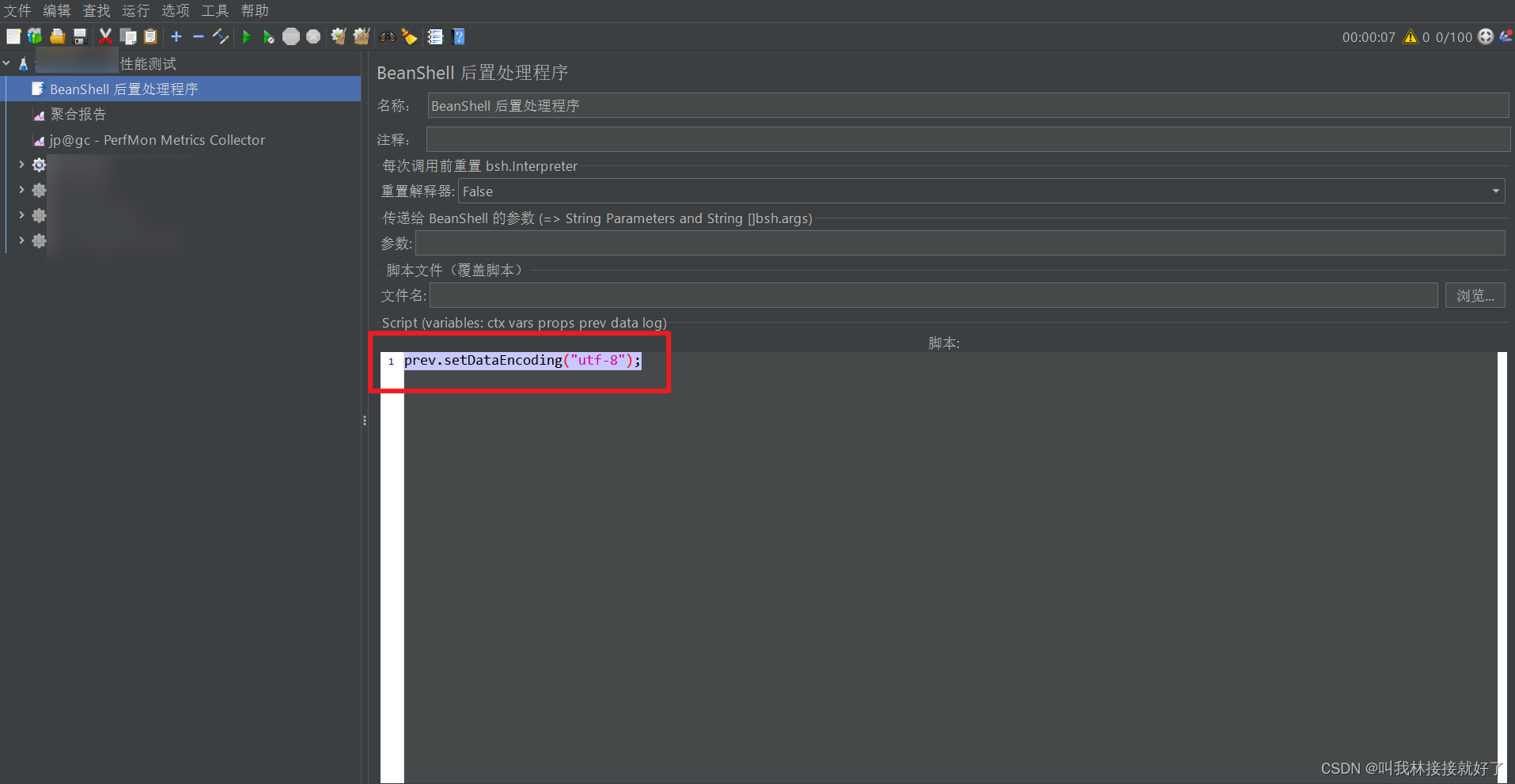1515x784 pixels.
Task: Click line number 1 in script gutter
Action: tap(391, 362)
